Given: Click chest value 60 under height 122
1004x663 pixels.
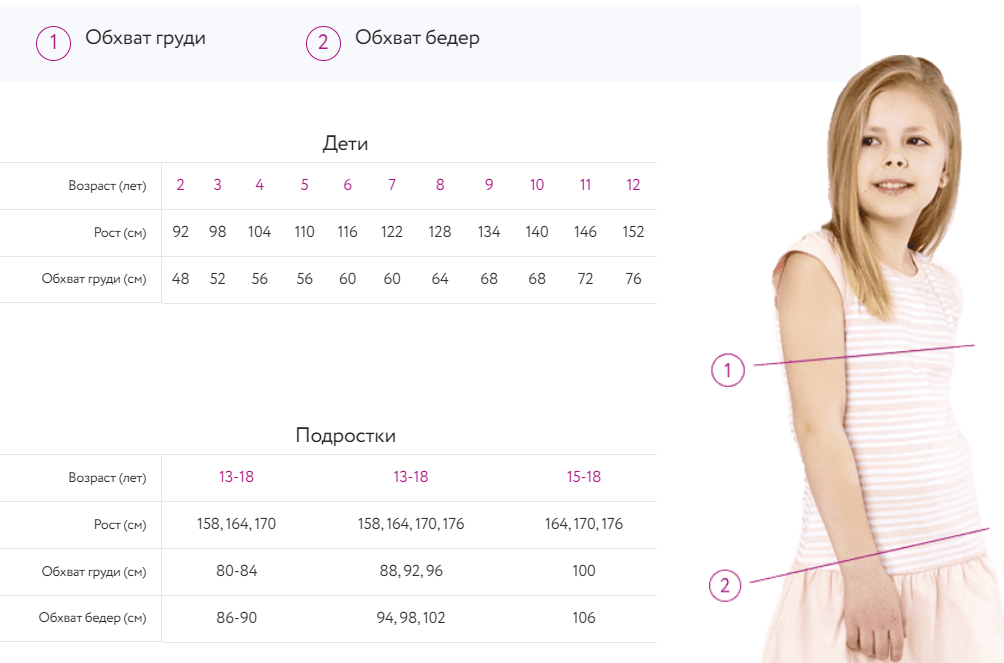Looking at the screenshot, I should (x=392, y=279).
